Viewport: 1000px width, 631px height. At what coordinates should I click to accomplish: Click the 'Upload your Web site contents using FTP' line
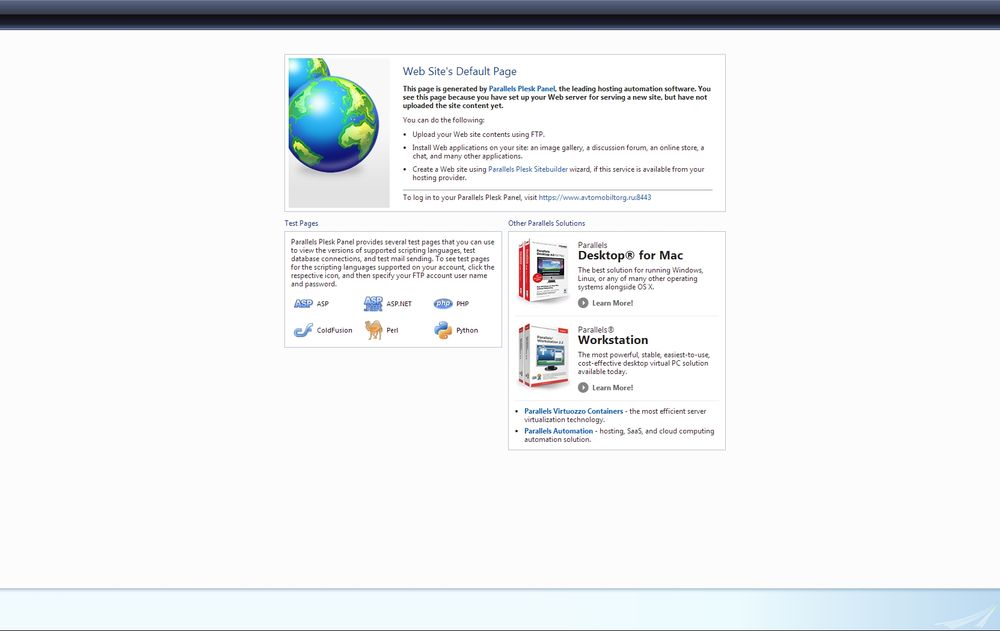[x=478, y=134]
